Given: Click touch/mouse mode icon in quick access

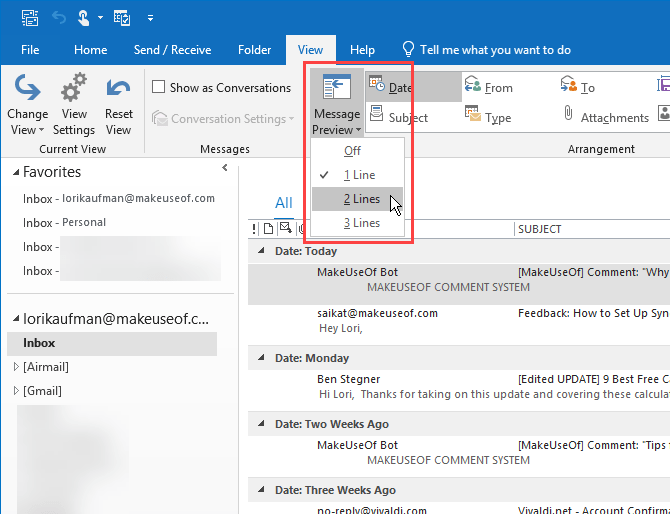Looking at the screenshot, I should [83, 18].
